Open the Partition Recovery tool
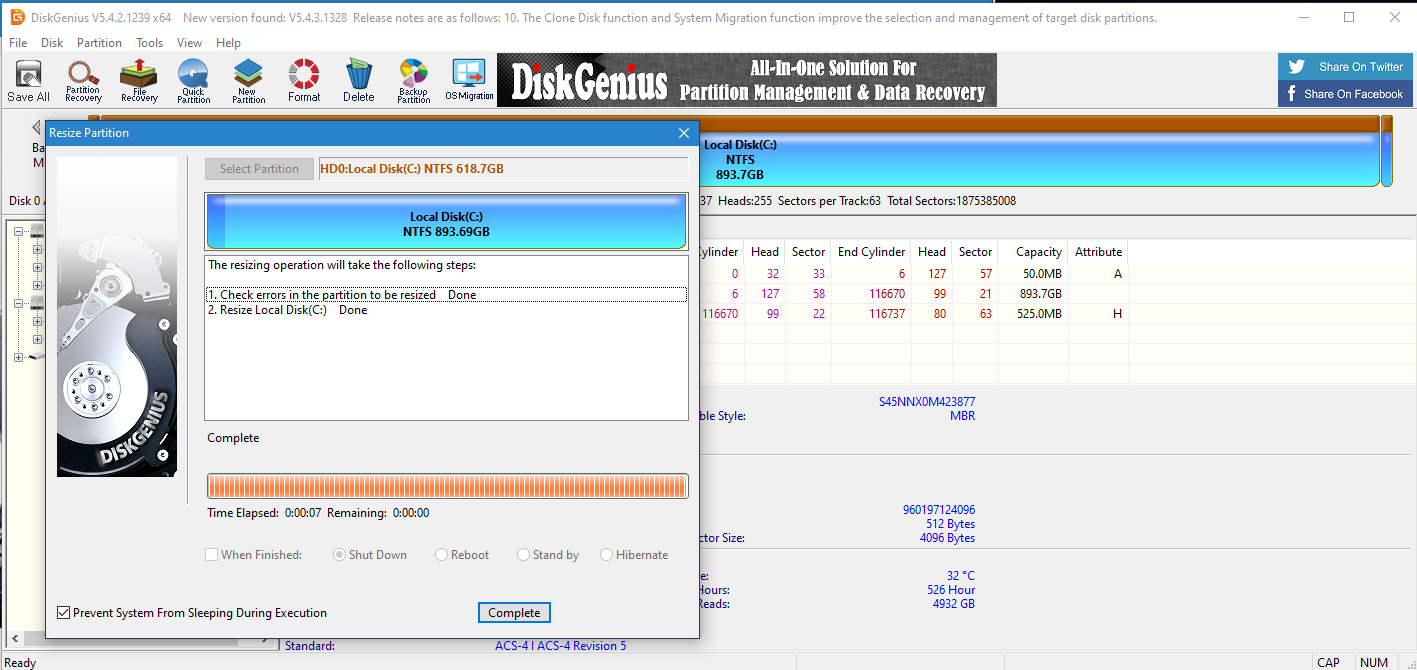1417x670 pixels. pyautogui.click(x=83, y=80)
